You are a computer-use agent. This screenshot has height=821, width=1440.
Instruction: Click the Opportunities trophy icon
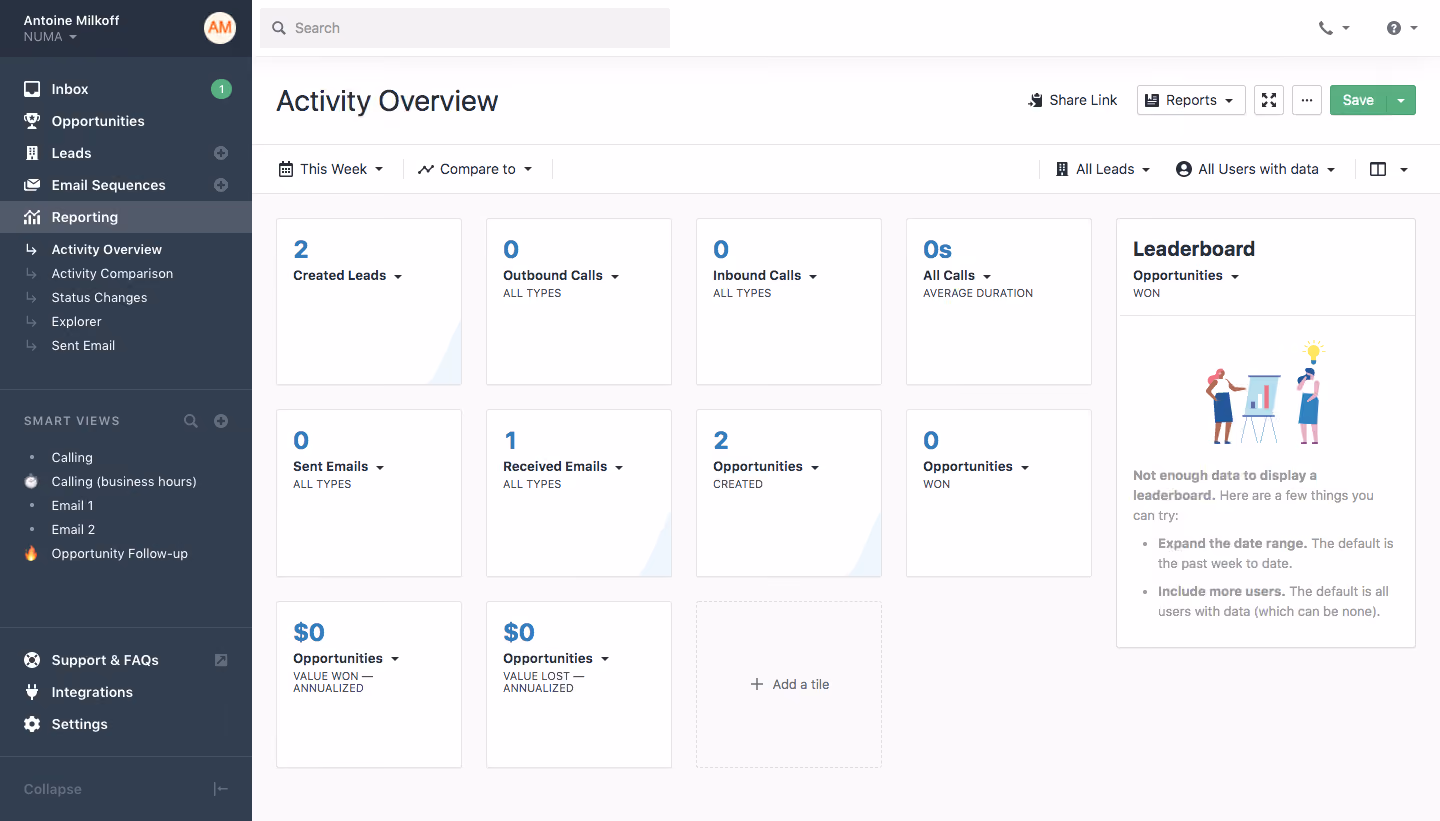pos(32,121)
